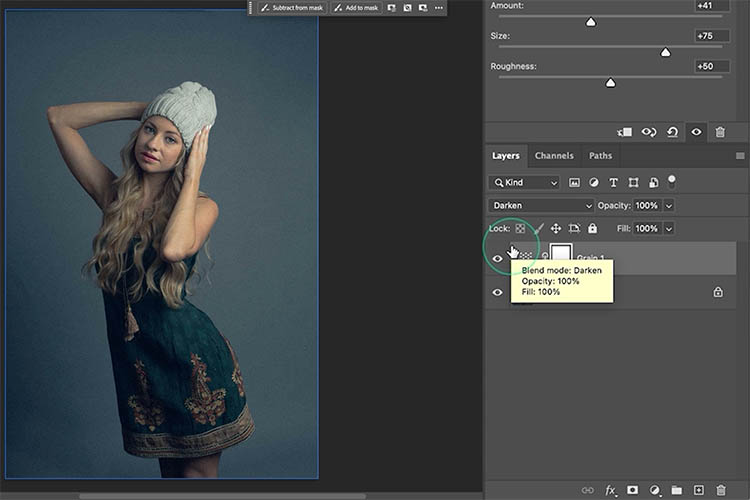Filter layers by type layers icon
Image resolution: width=750 pixels, height=500 pixels.
tap(613, 183)
